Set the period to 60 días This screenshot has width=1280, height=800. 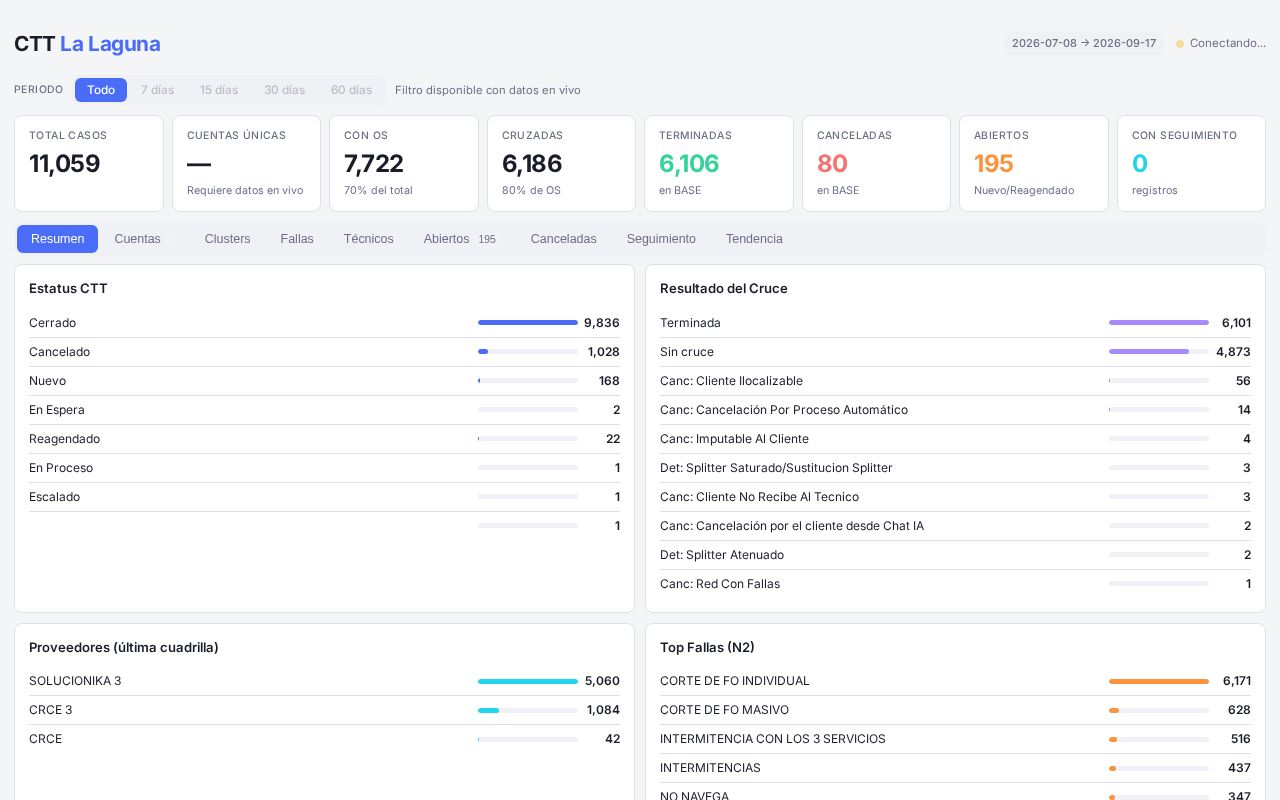point(351,90)
